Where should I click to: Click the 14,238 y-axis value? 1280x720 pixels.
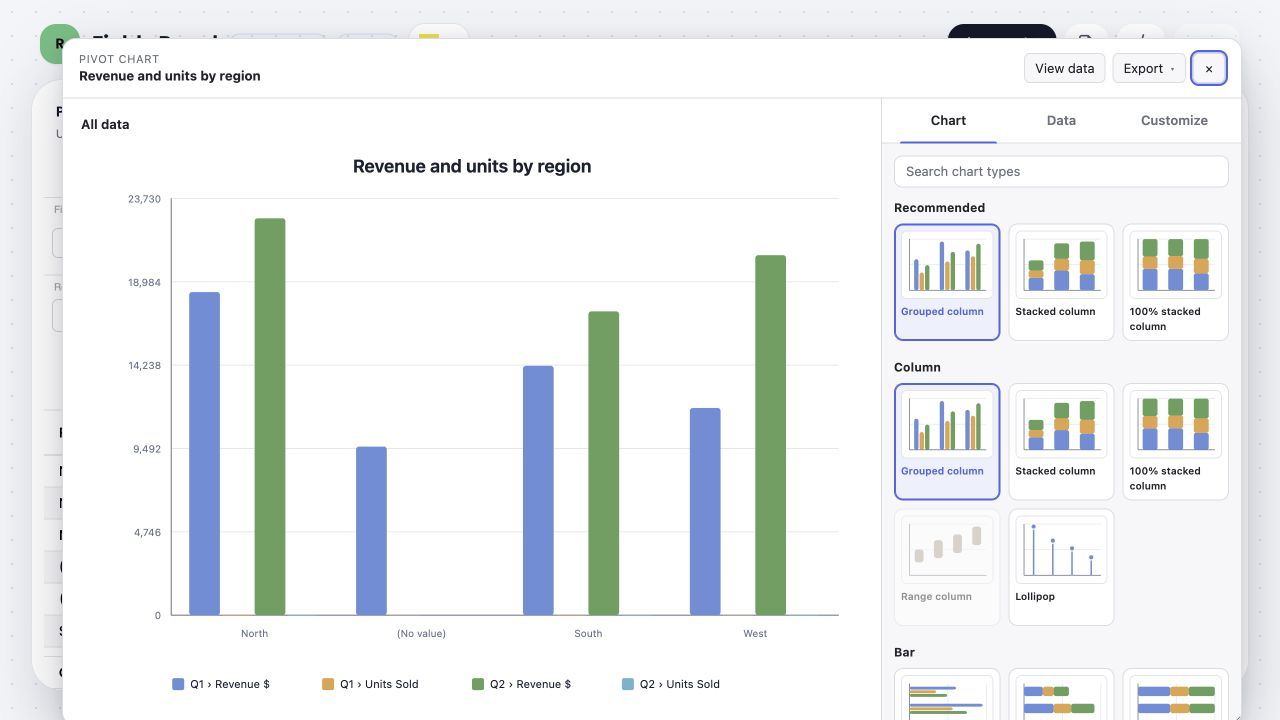click(x=144, y=365)
